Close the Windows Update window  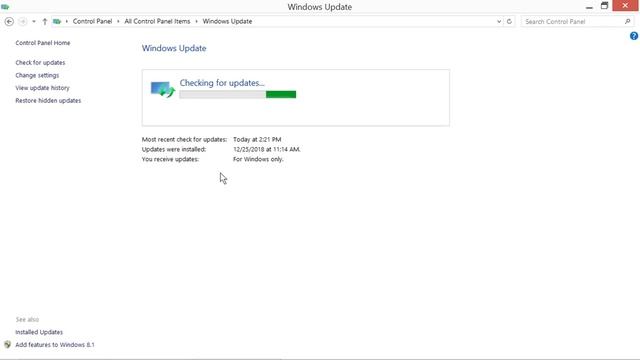pyautogui.click(x=625, y=6)
